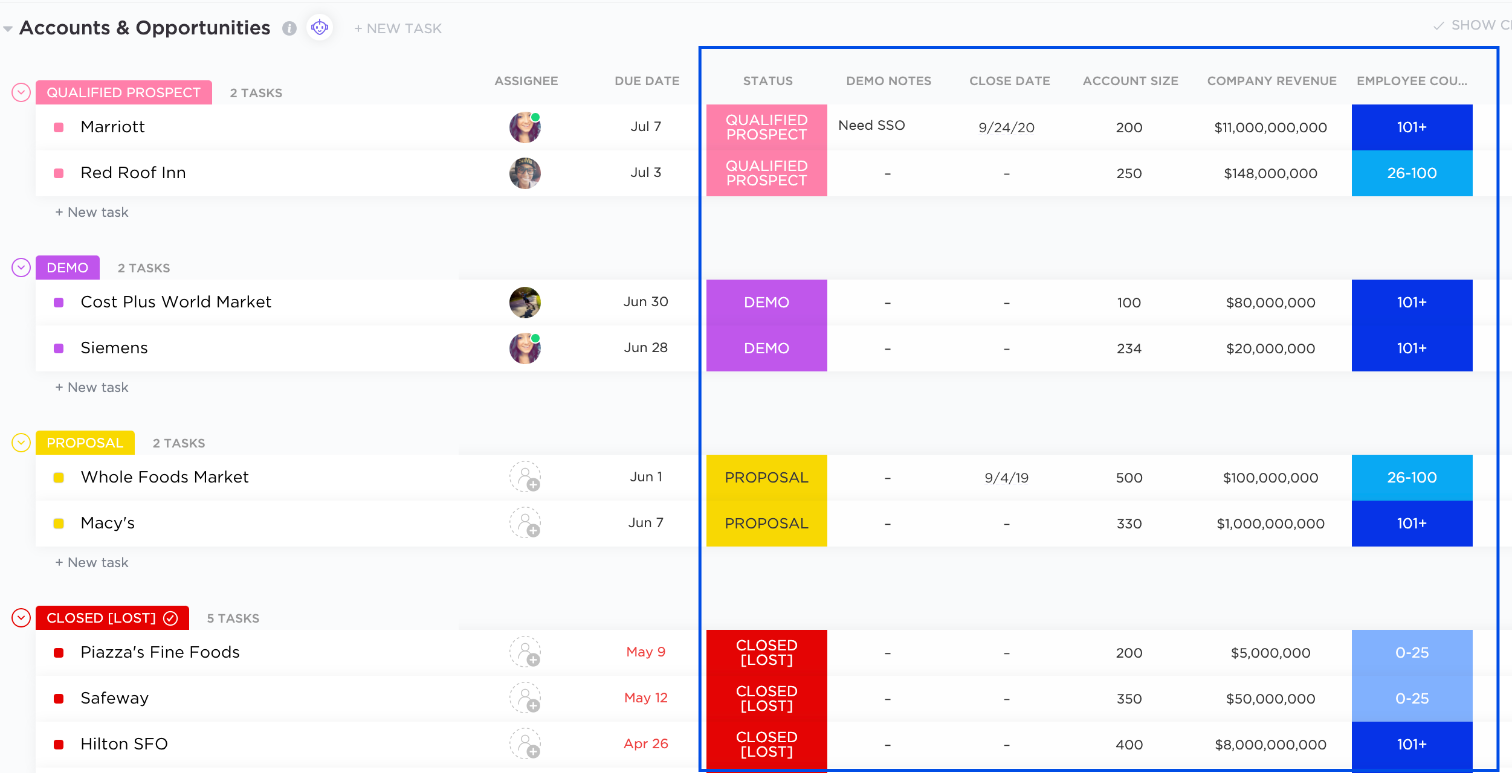
Task: Click Piazza's Fine Foods red status square
Action: 58,652
